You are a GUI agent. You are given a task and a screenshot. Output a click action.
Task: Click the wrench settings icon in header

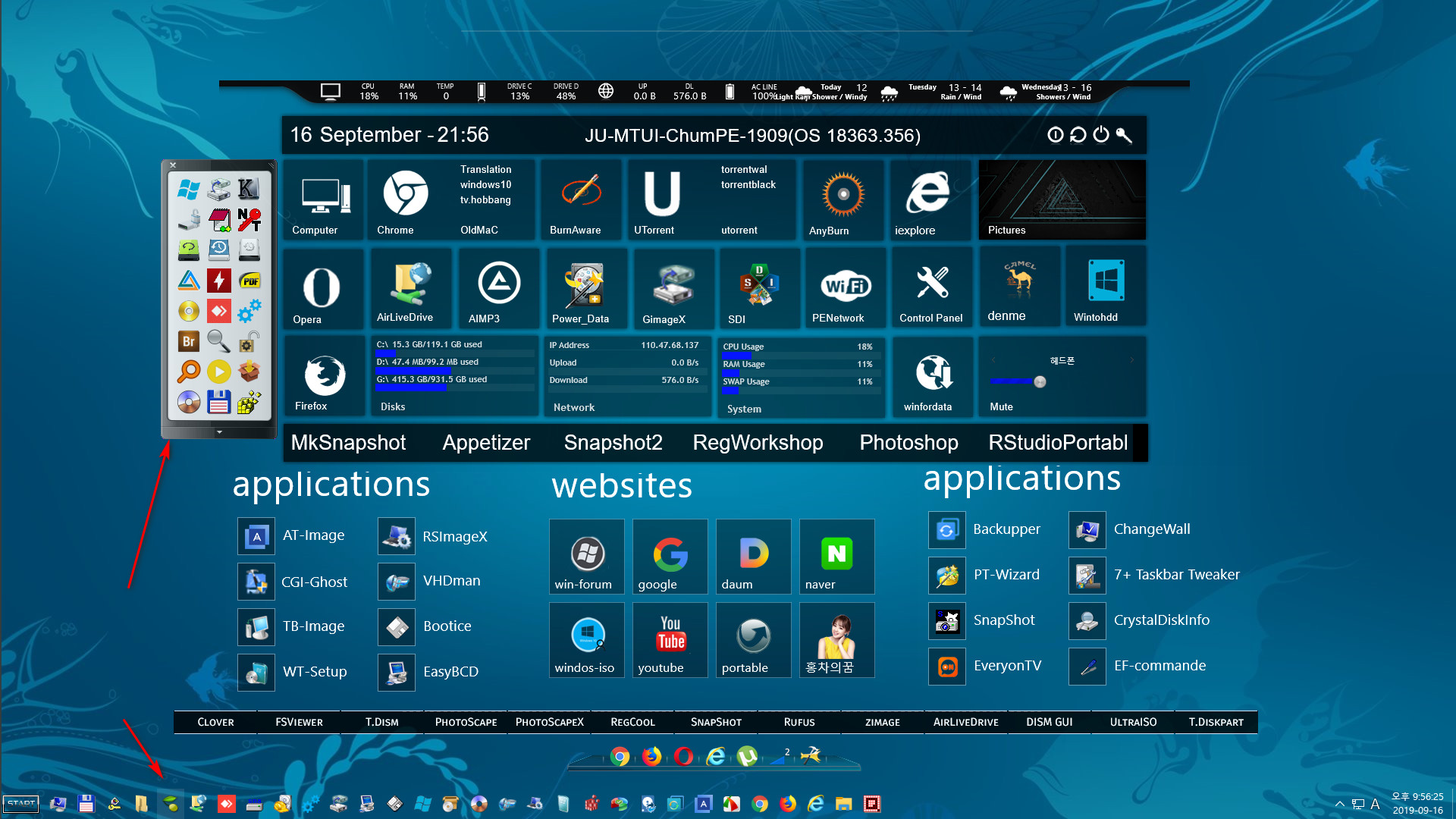coord(1124,135)
